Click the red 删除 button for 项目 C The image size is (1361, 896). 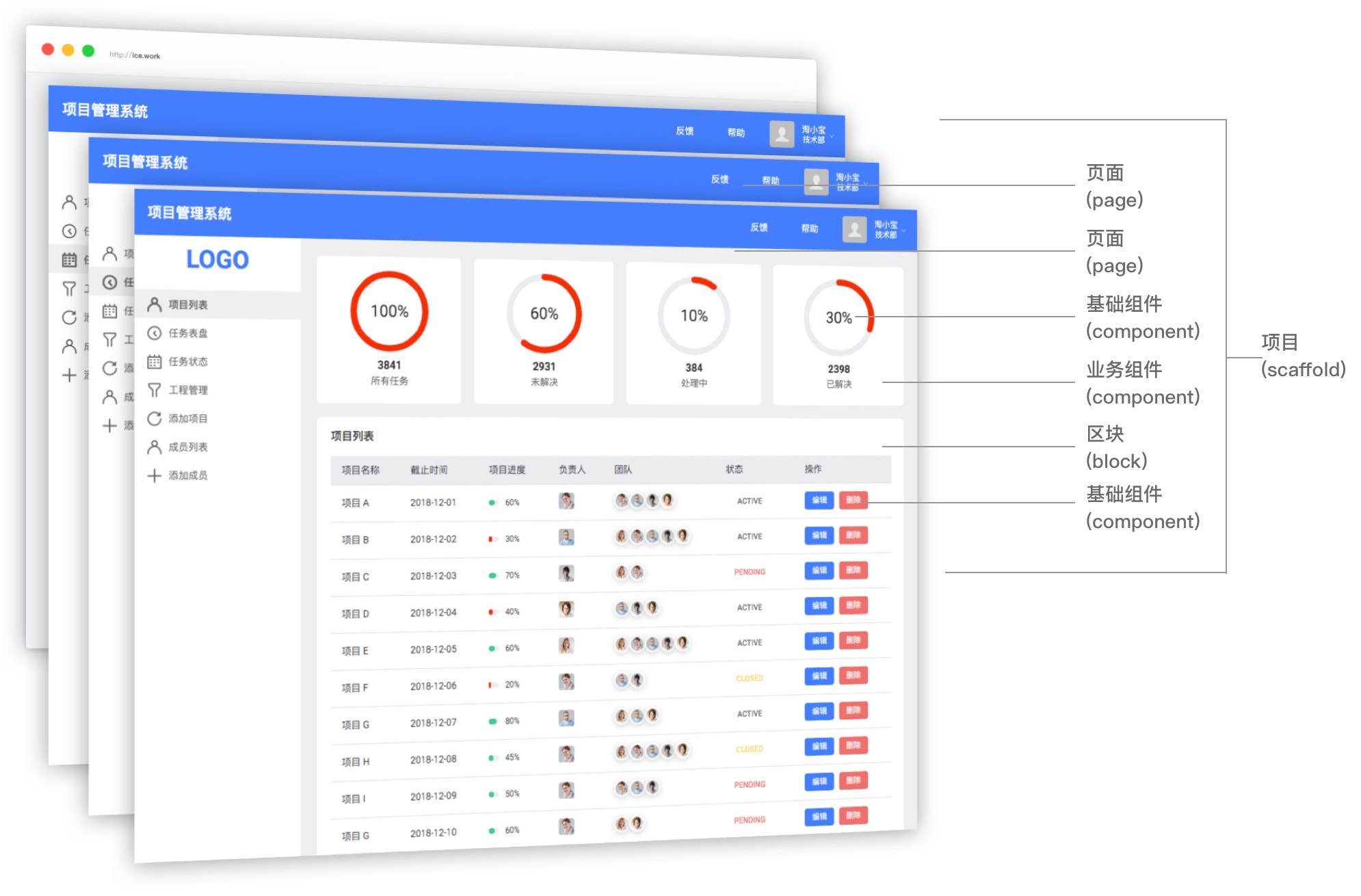[853, 570]
